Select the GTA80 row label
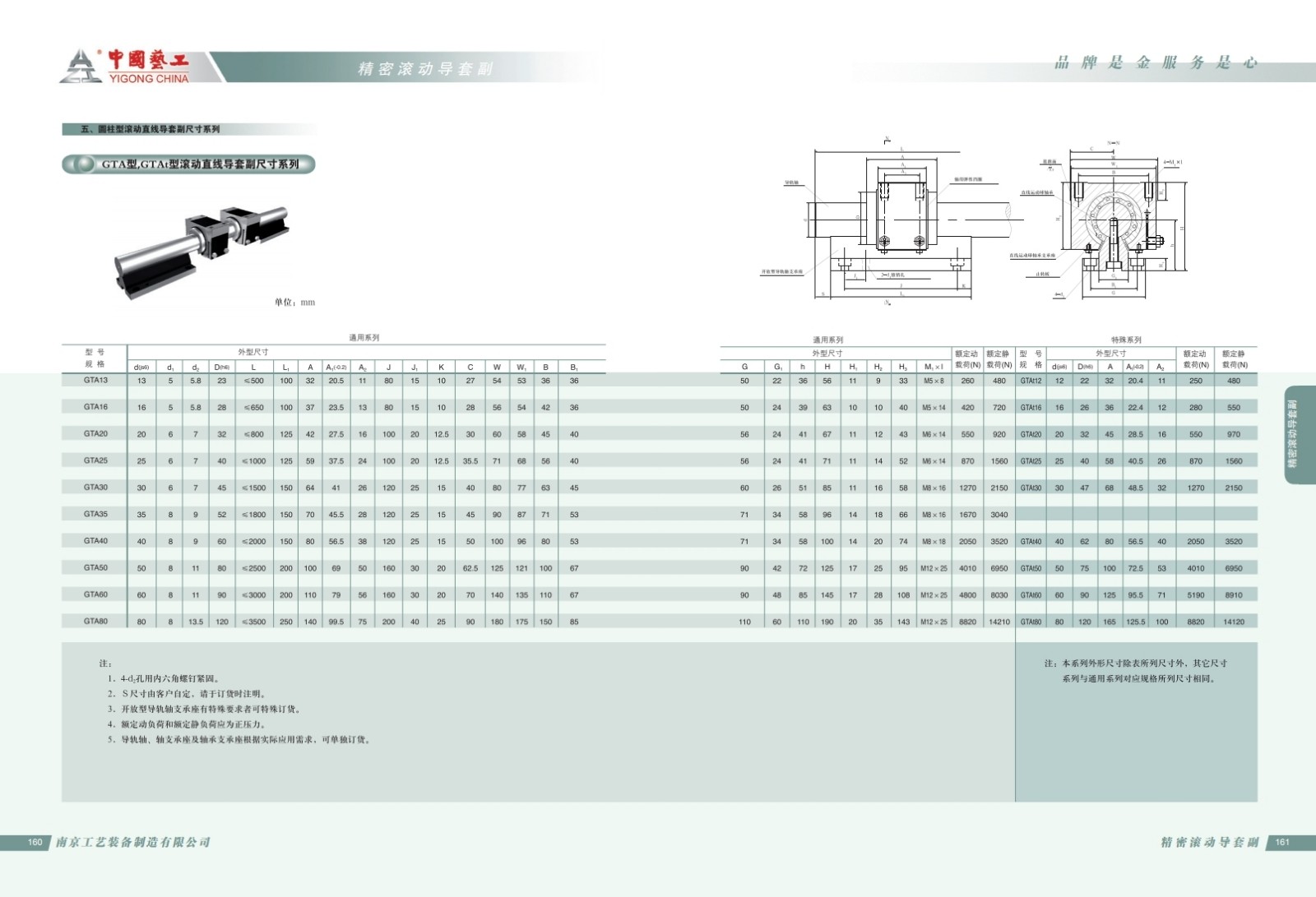The image size is (1316, 897). point(95,622)
